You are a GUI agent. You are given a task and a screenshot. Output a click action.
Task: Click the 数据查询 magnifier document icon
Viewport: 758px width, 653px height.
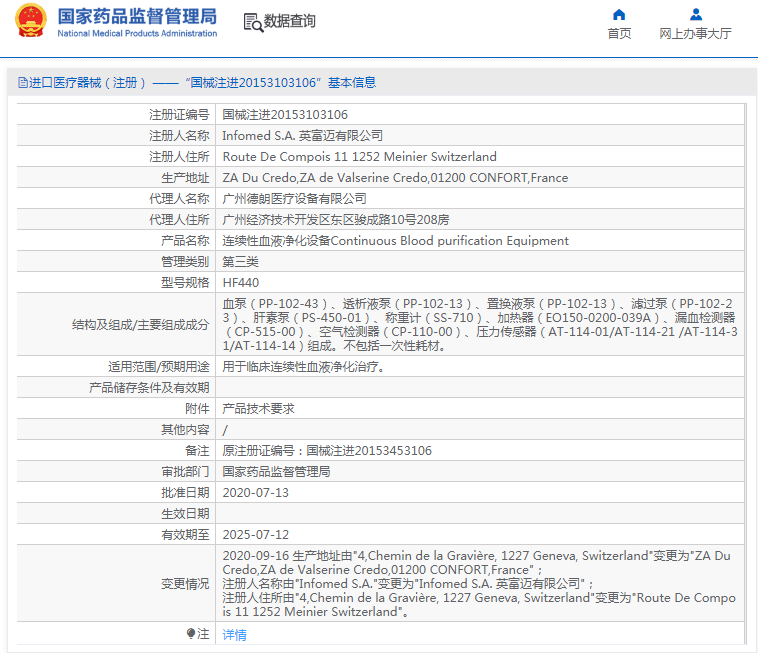pos(253,22)
